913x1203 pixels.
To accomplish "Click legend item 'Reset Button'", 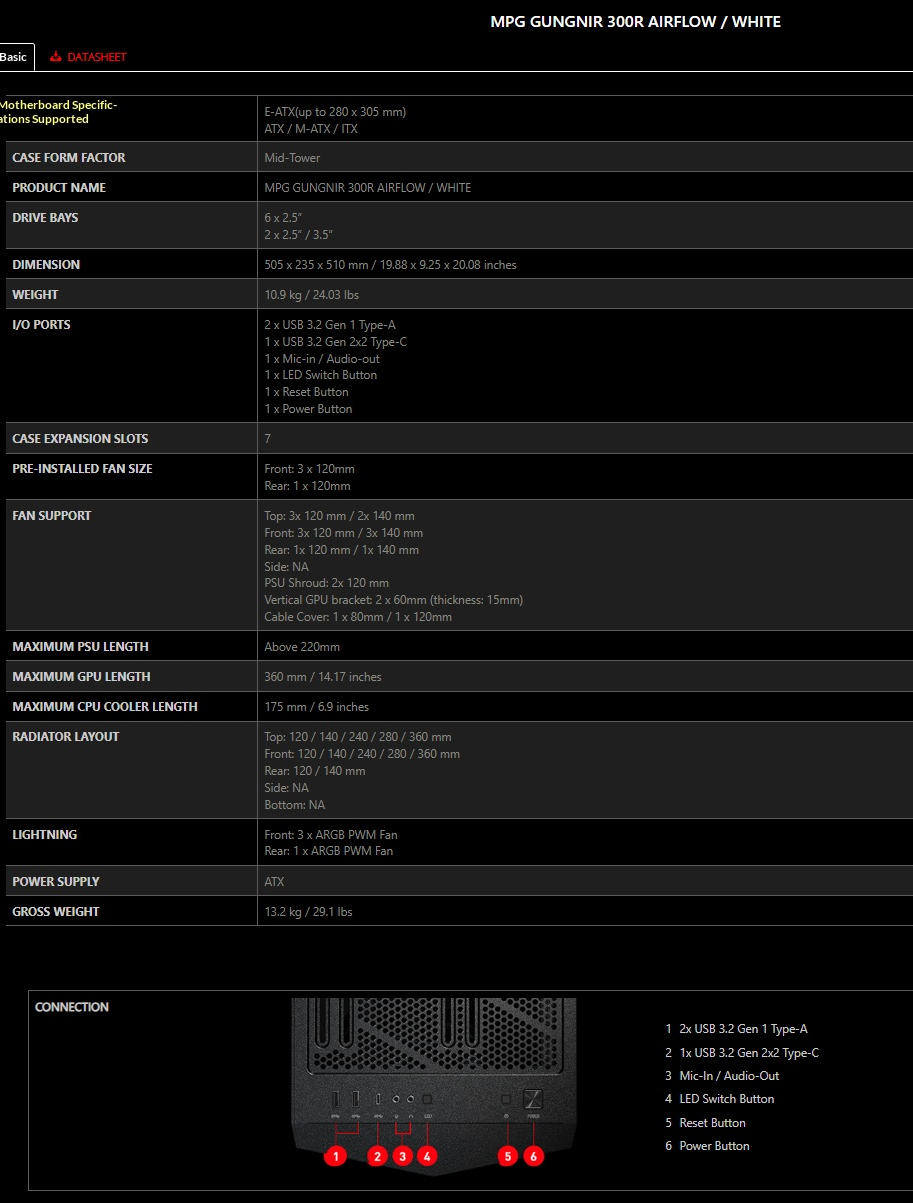I will 712,1123.
